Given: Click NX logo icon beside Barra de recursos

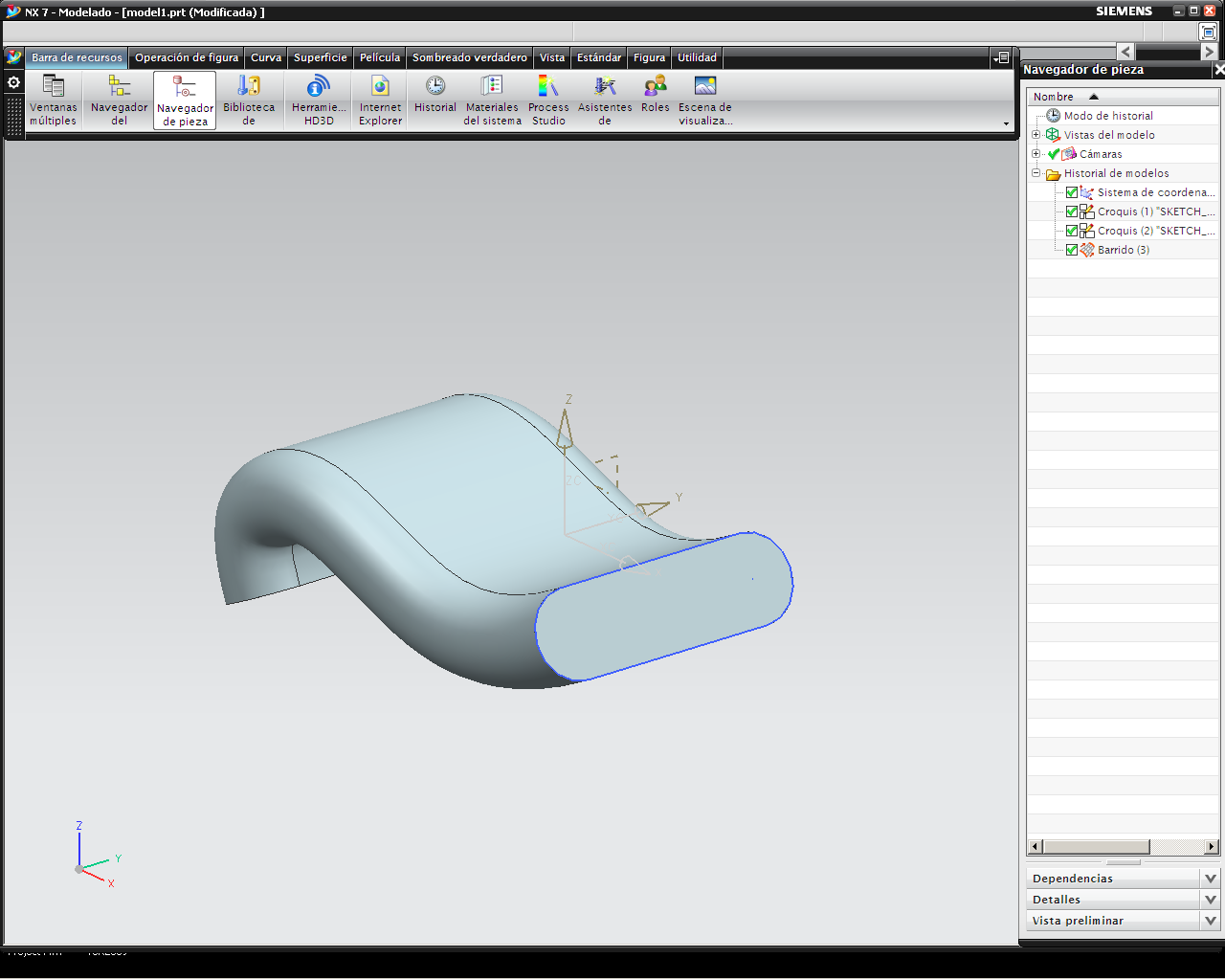Looking at the screenshot, I should click(x=13, y=57).
